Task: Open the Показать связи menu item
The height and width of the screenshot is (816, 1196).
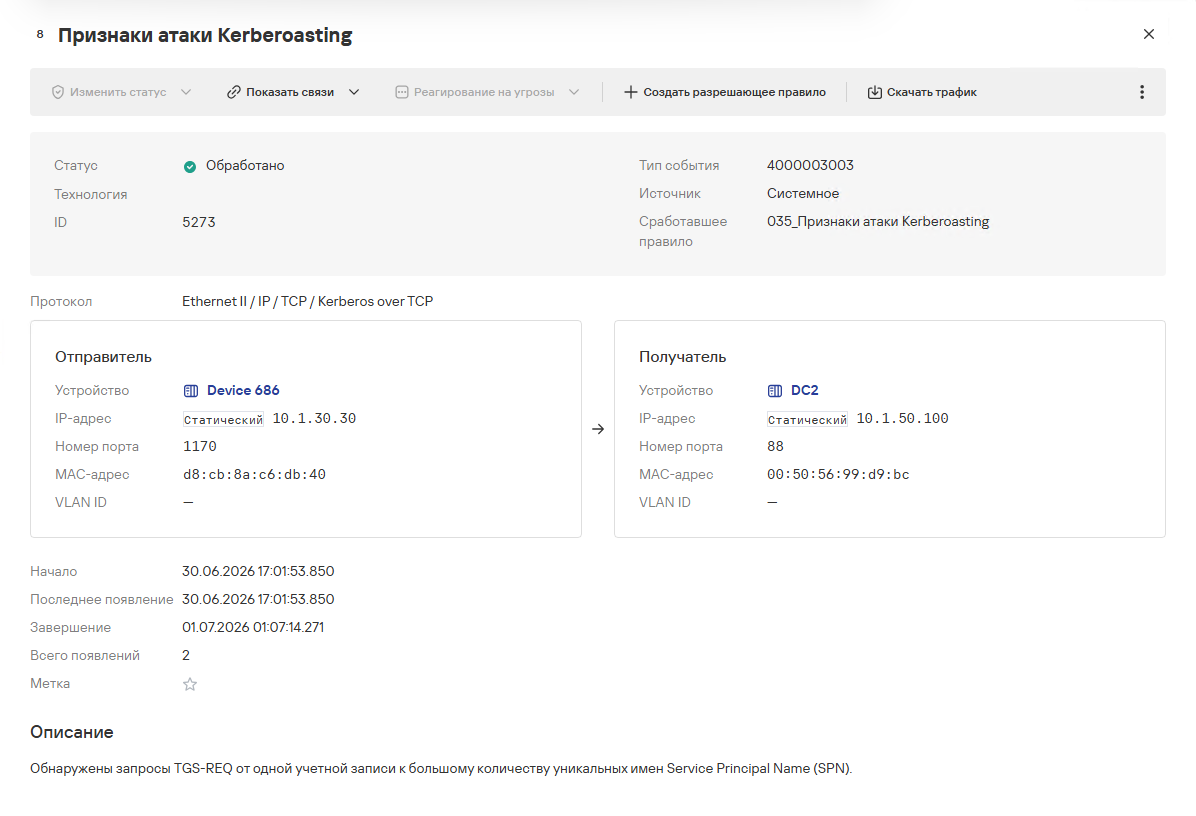Action: coord(290,92)
